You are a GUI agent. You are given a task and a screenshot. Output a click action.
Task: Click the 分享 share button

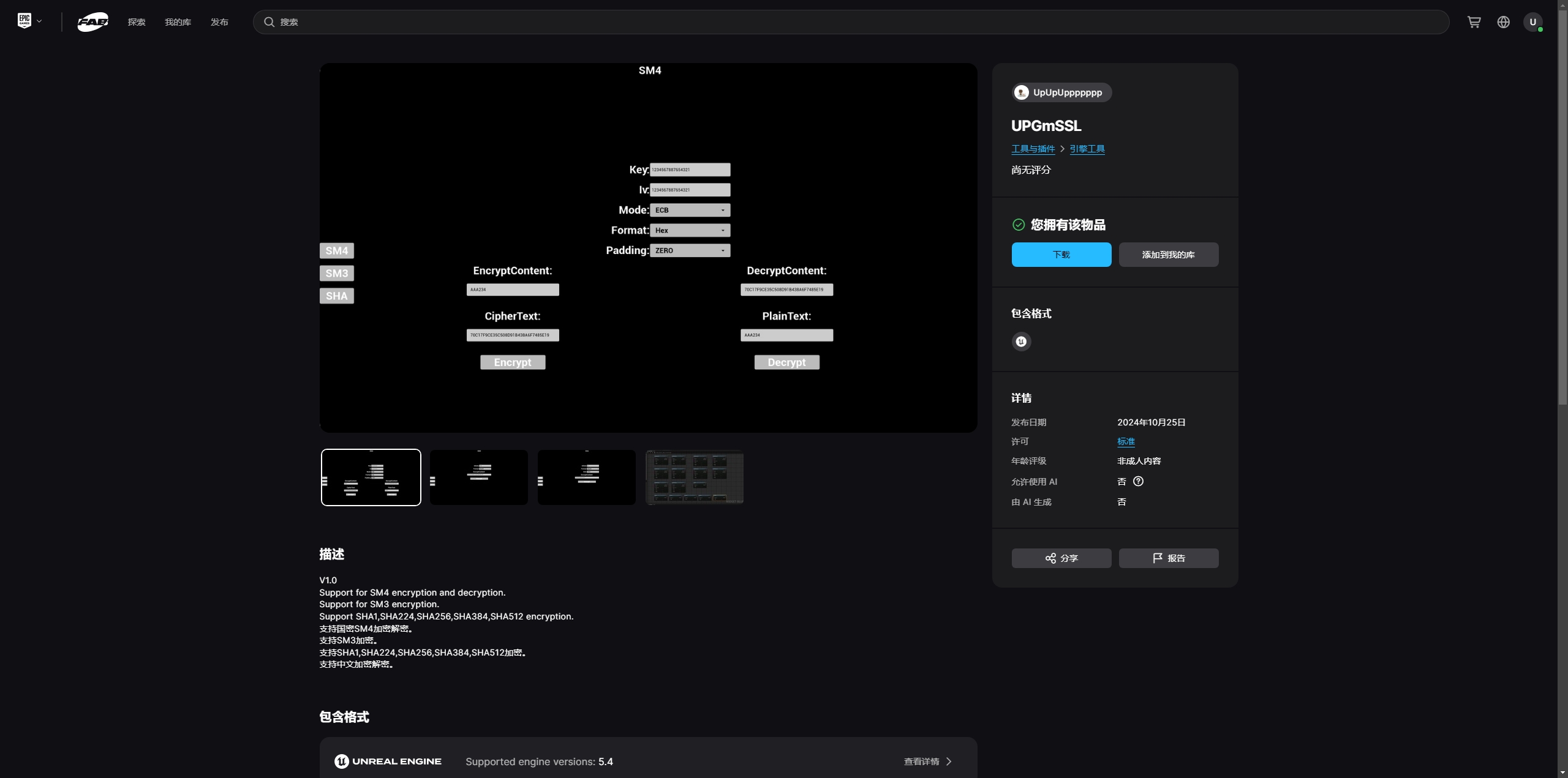[1061, 558]
